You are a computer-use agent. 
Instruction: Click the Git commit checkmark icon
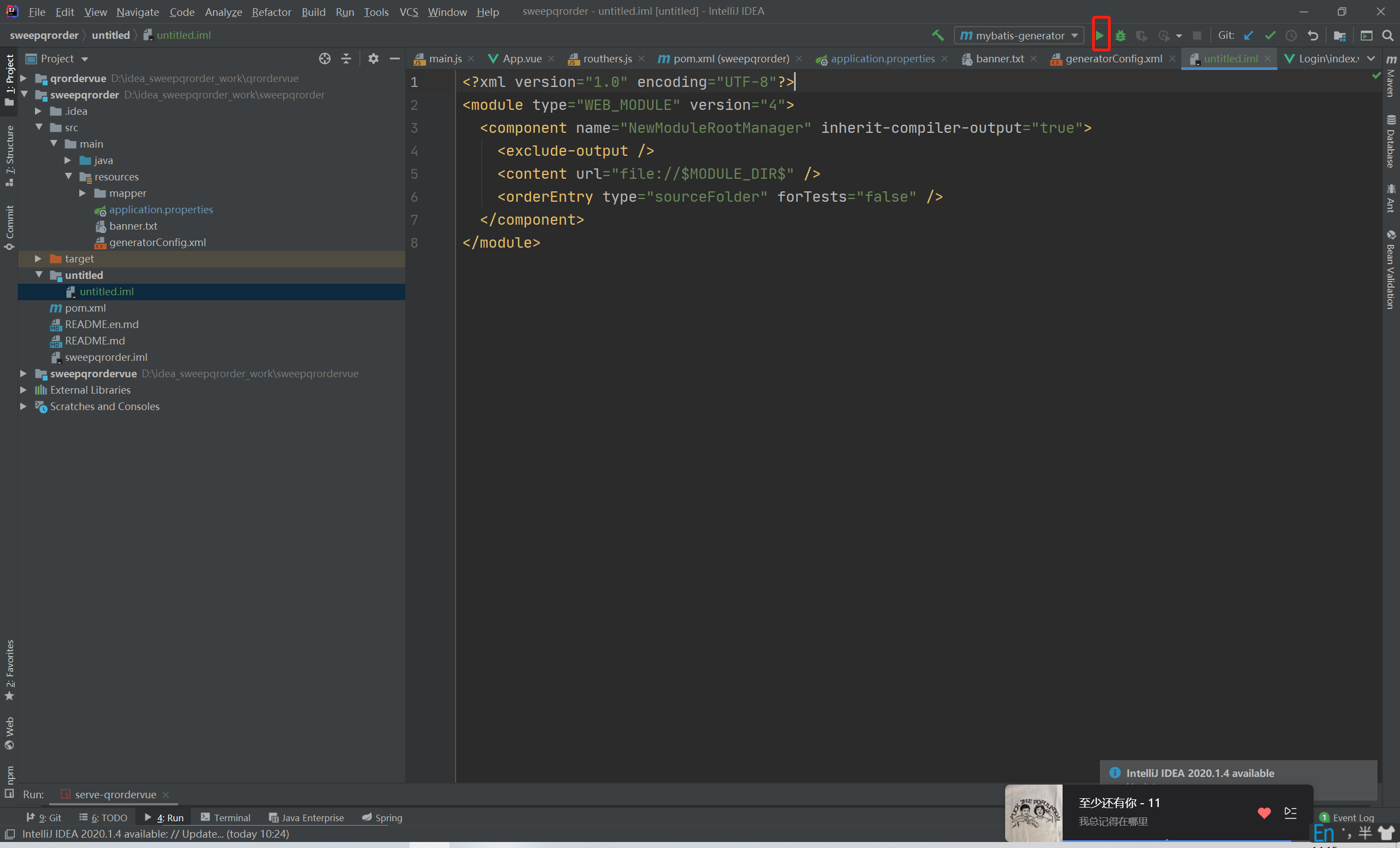click(x=1270, y=35)
